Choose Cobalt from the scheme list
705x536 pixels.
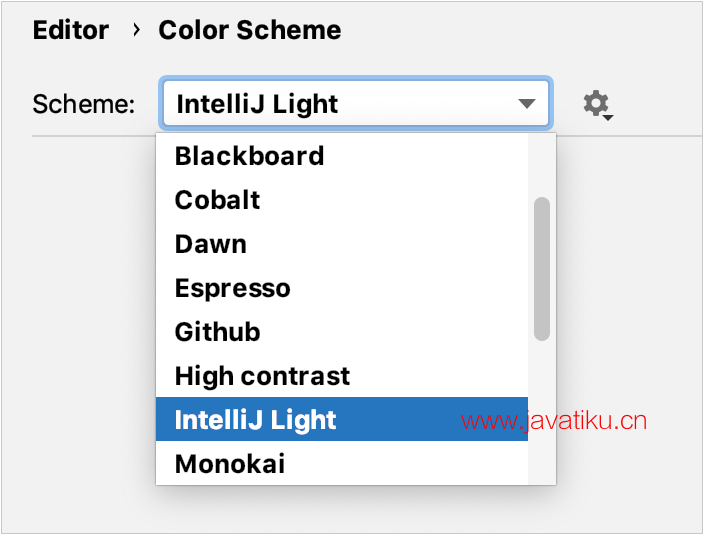217,200
